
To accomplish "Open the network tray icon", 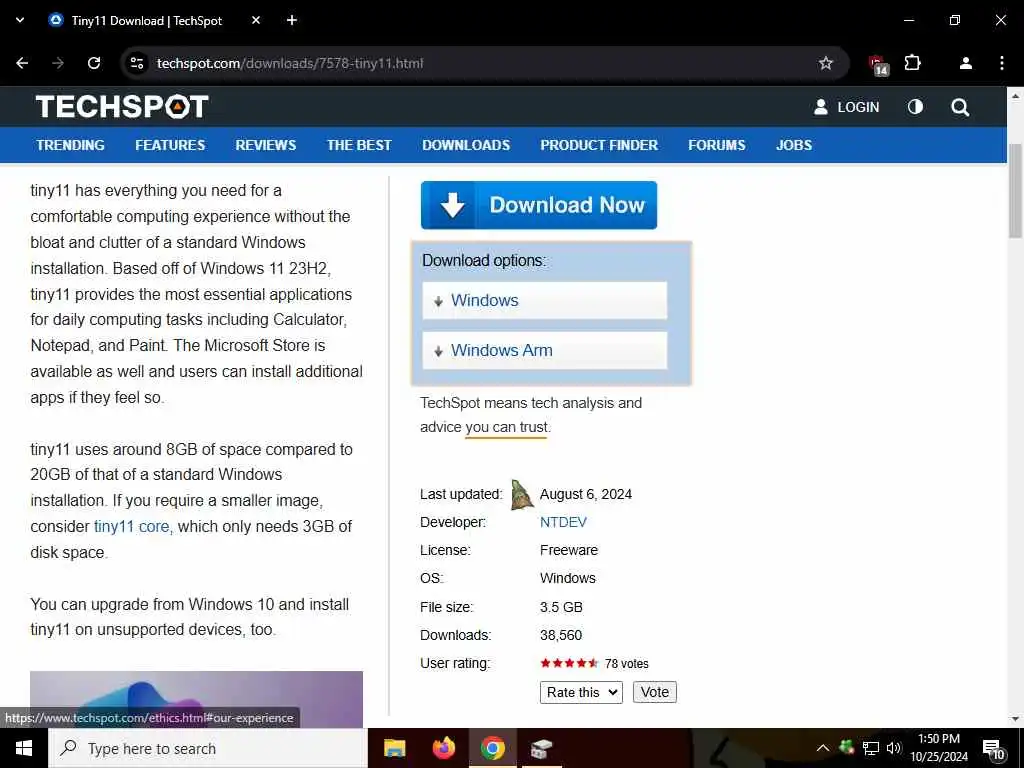I will pyautogui.click(x=871, y=748).
